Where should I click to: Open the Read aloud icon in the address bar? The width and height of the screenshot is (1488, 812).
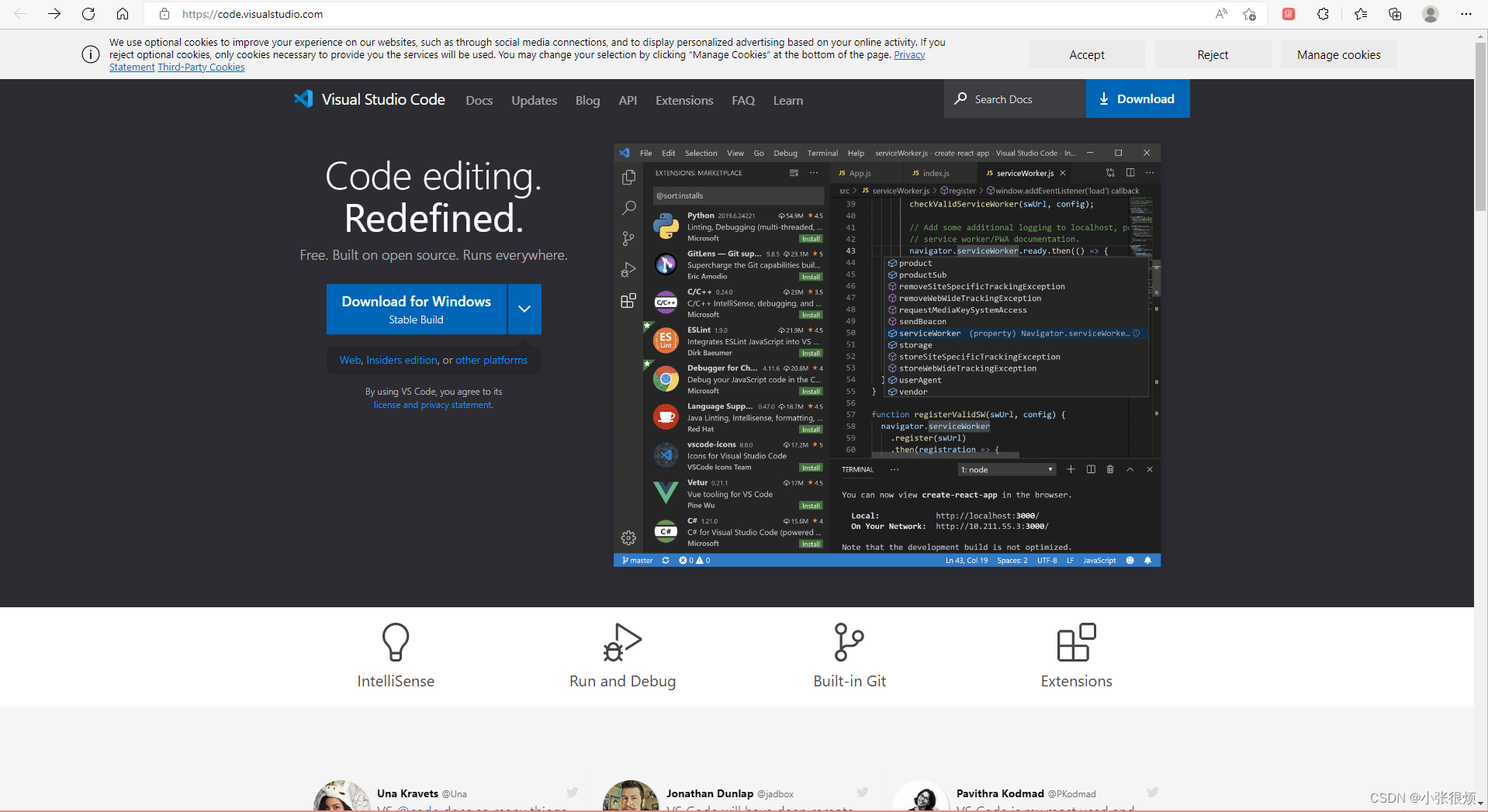1221,14
